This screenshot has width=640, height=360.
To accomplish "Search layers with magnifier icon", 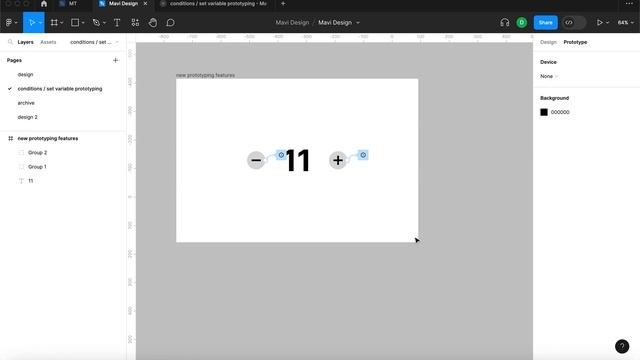I will click(10, 42).
